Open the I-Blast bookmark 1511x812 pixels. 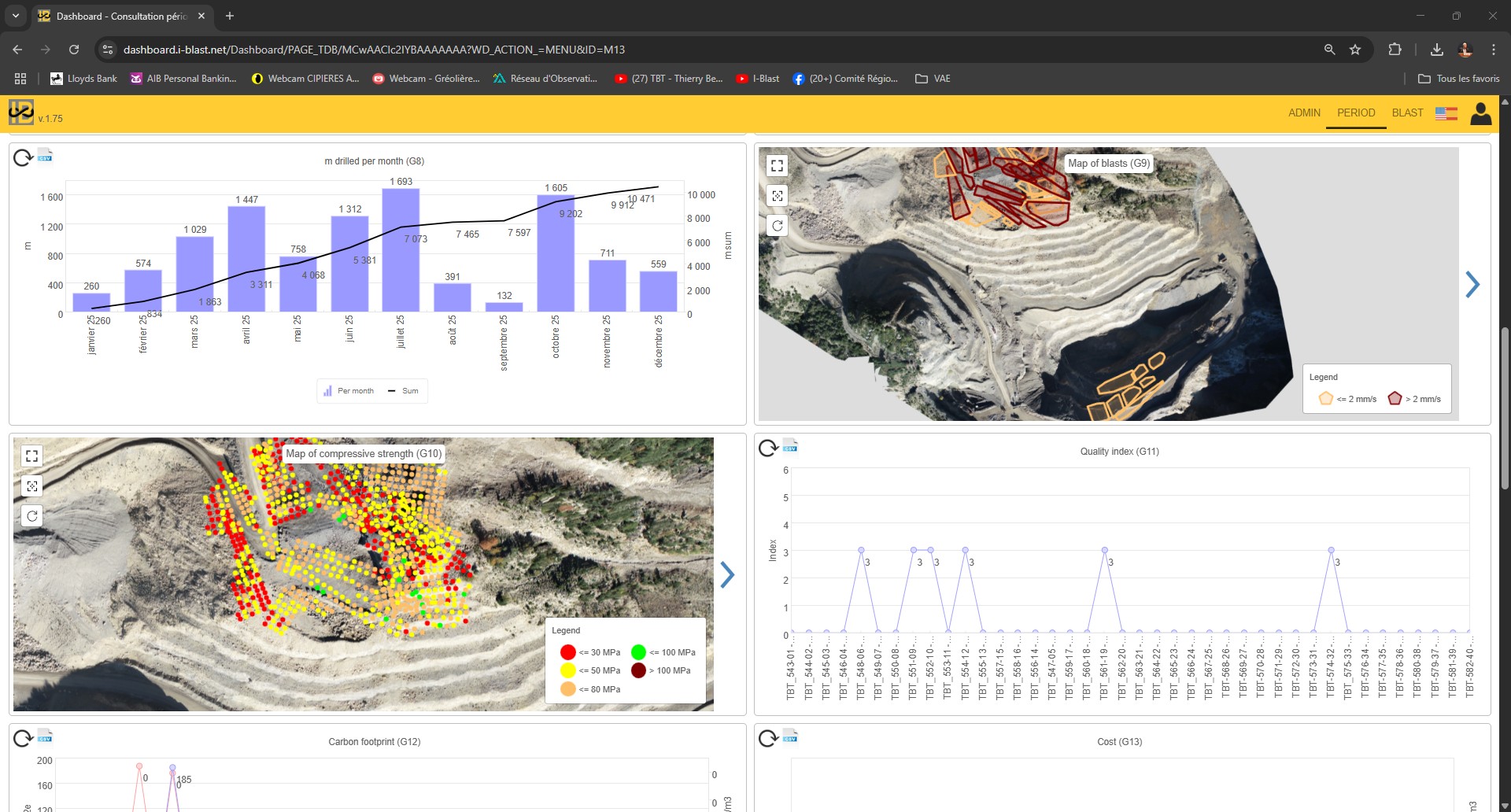point(757,79)
